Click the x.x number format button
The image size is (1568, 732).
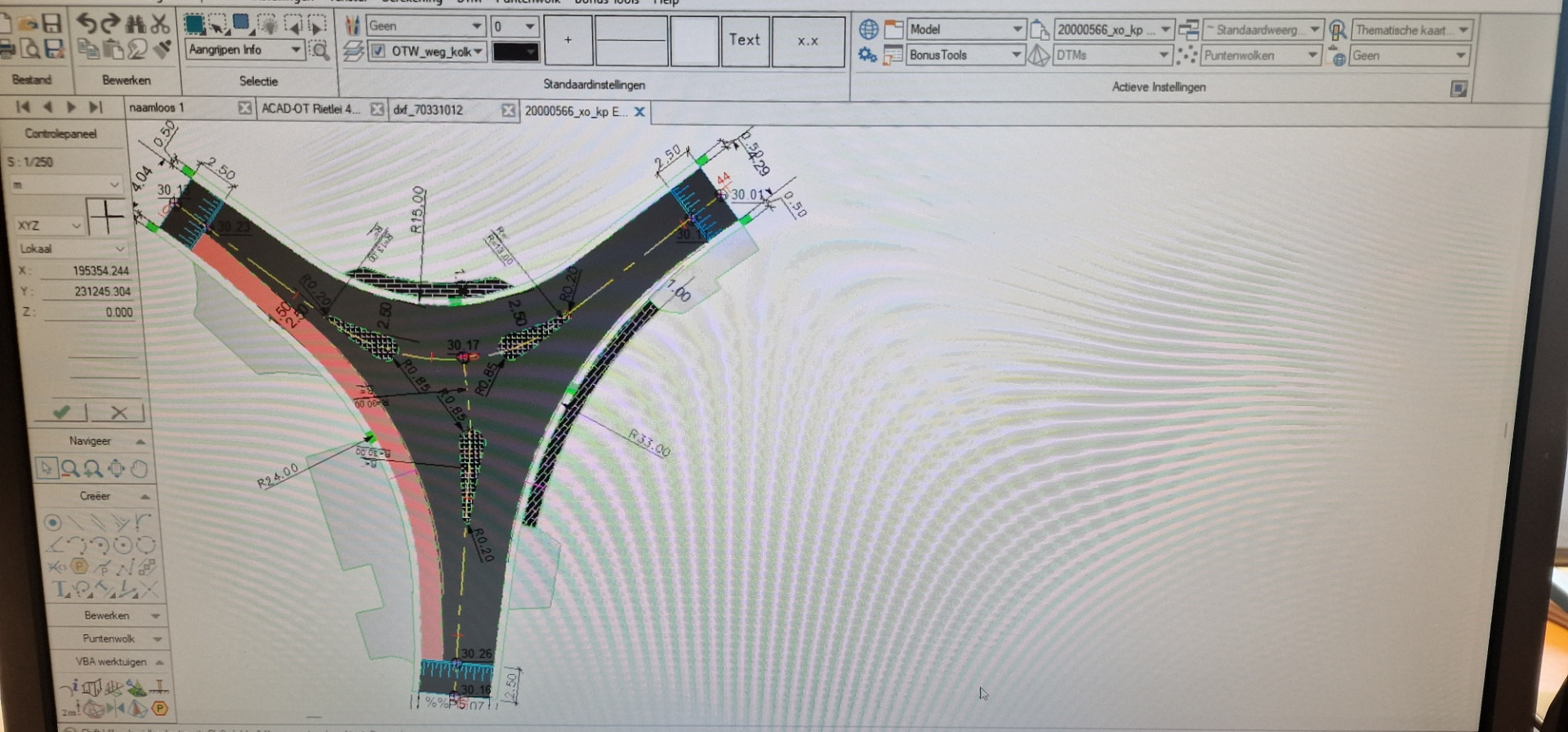tap(808, 41)
